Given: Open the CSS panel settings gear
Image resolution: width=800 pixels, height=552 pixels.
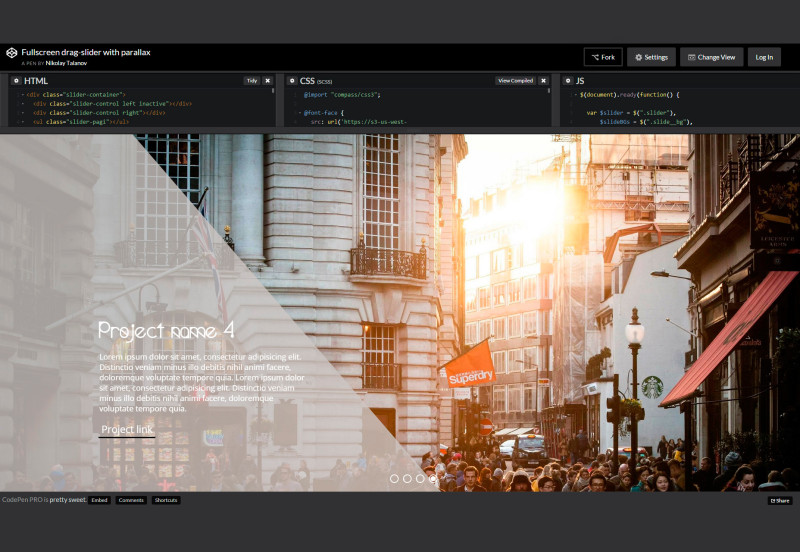Looking at the screenshot, I should (x=292, y=80).
